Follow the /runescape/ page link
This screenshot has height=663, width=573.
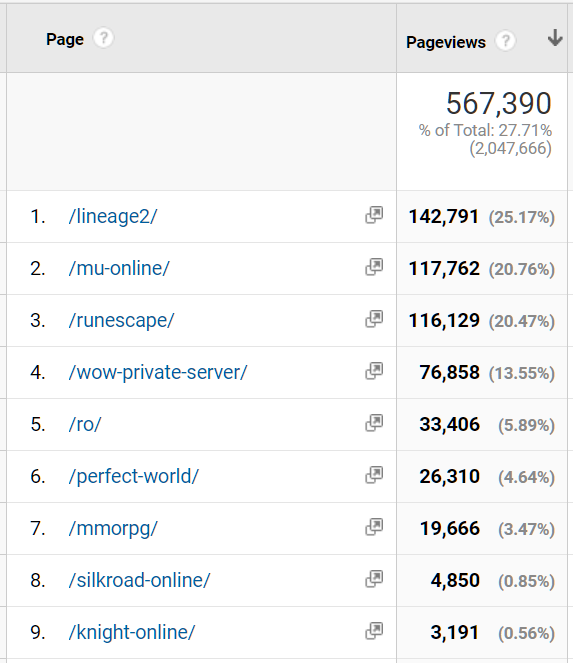pos(121,321)
